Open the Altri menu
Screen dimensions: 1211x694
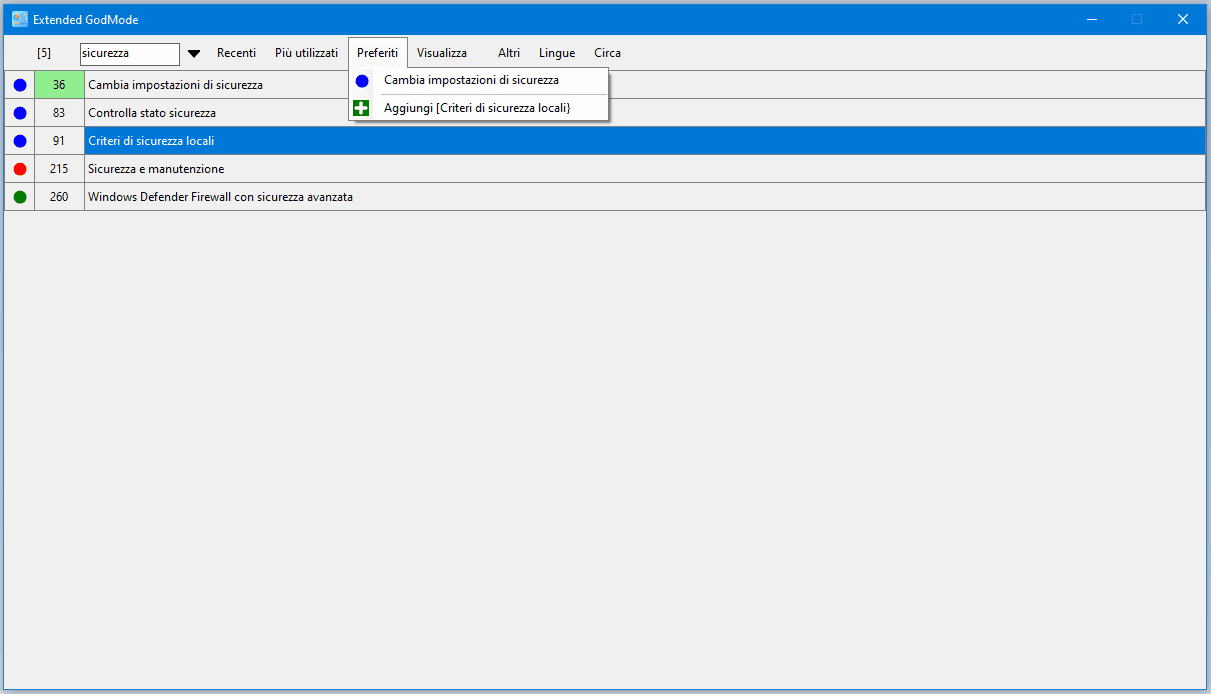[509, 53]
